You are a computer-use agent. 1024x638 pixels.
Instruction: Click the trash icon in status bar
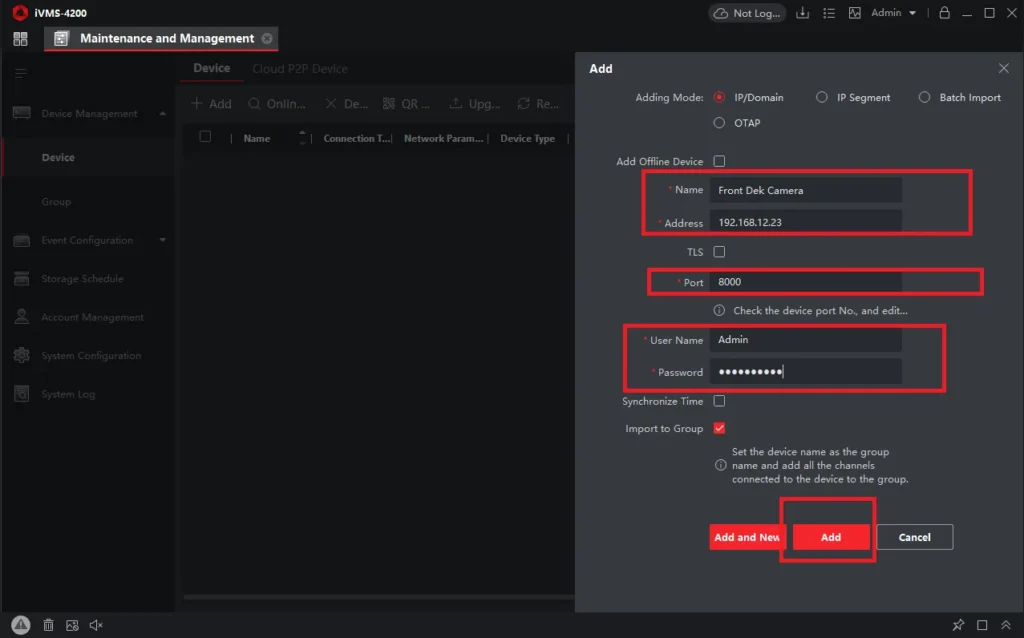pos(48,625)
